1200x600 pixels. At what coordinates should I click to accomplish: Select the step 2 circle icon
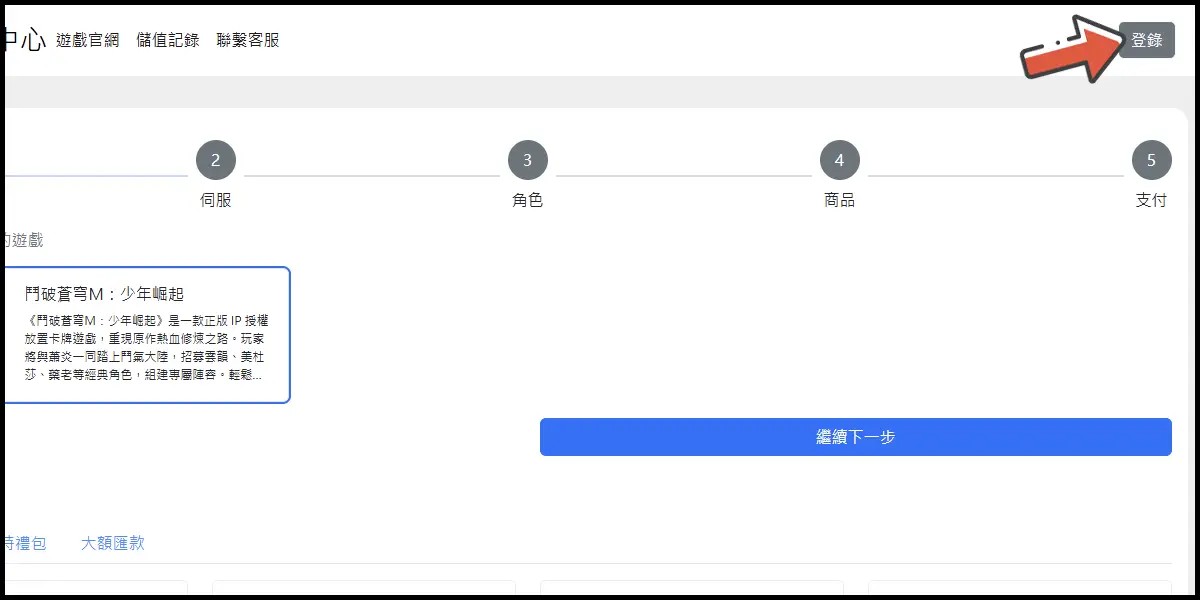pos(216,160)
